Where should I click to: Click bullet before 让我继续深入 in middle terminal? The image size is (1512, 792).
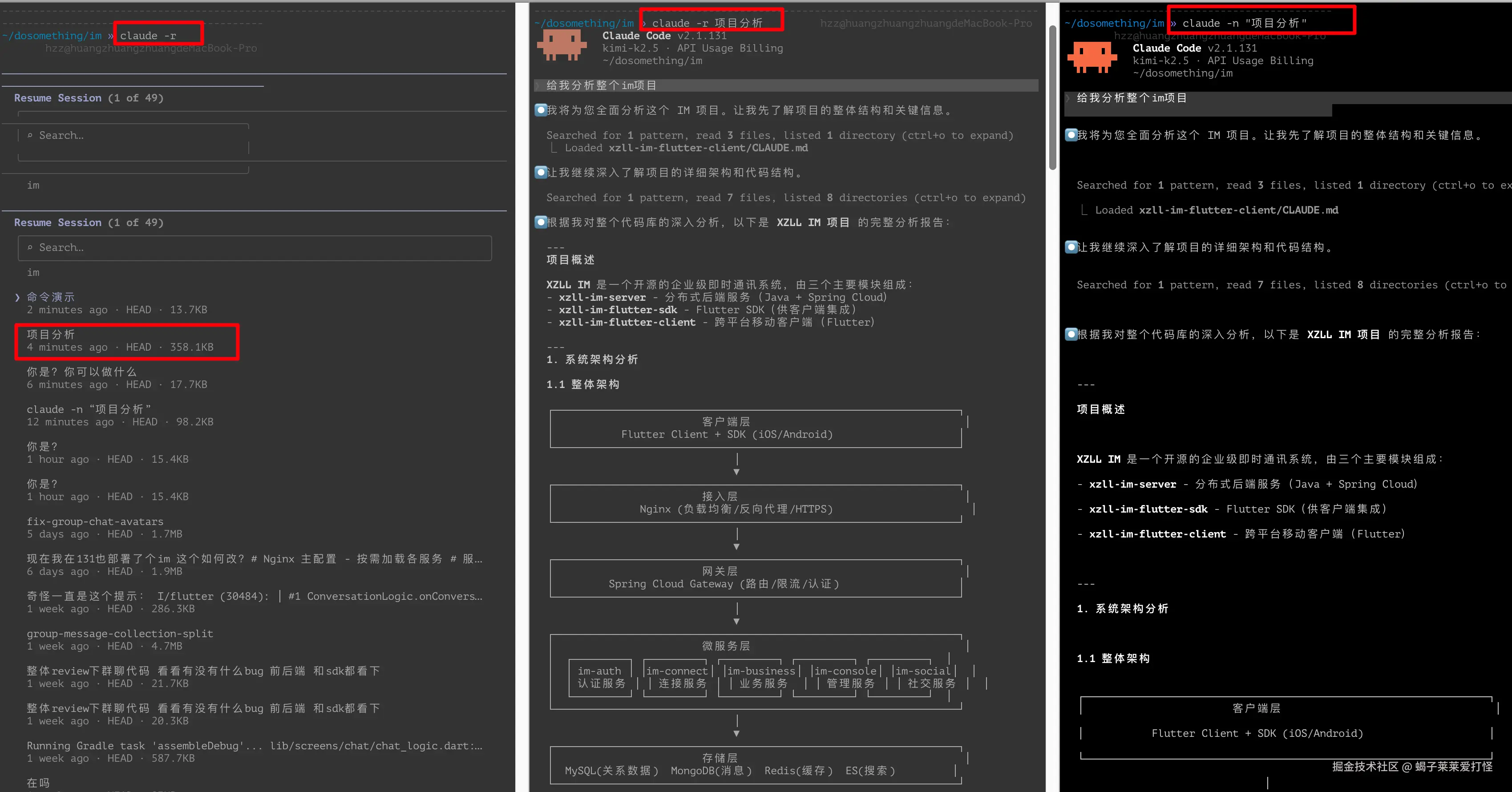click(541, 172)
